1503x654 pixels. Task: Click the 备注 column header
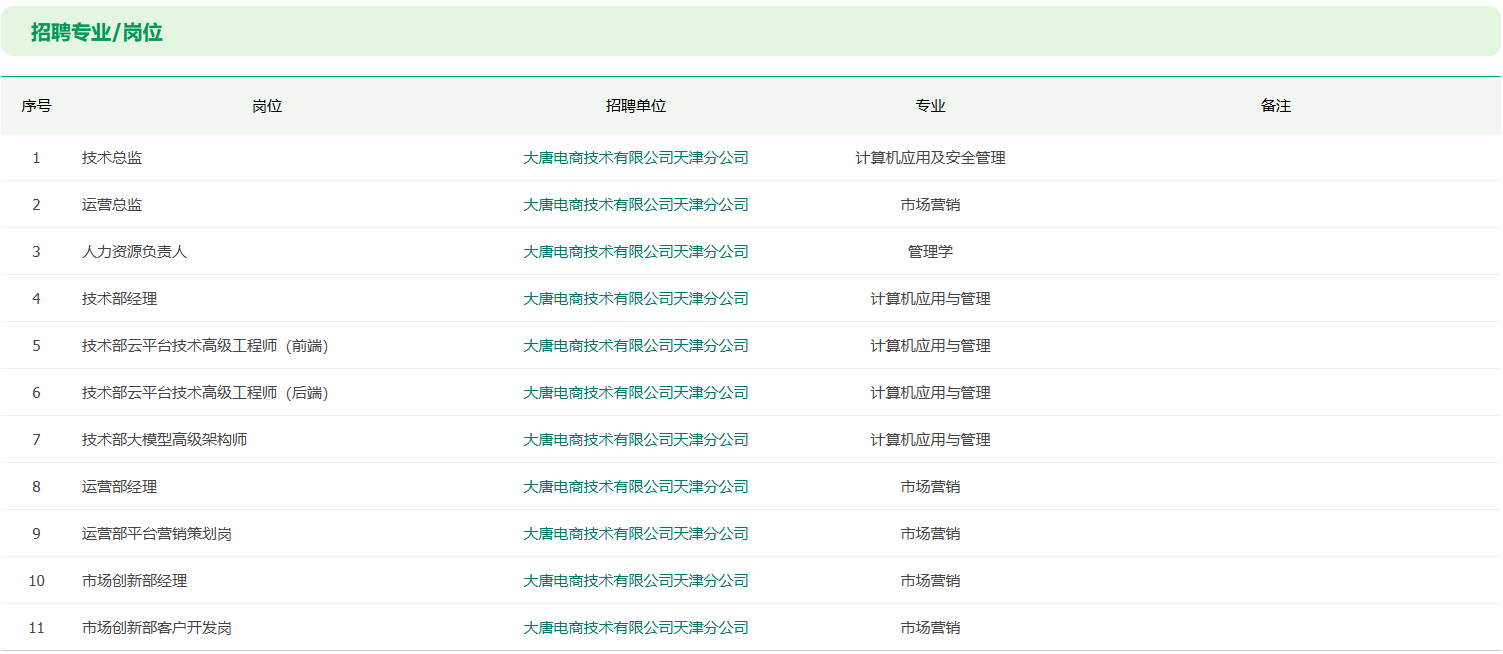pyautogui.click(x=1276, y=106)
